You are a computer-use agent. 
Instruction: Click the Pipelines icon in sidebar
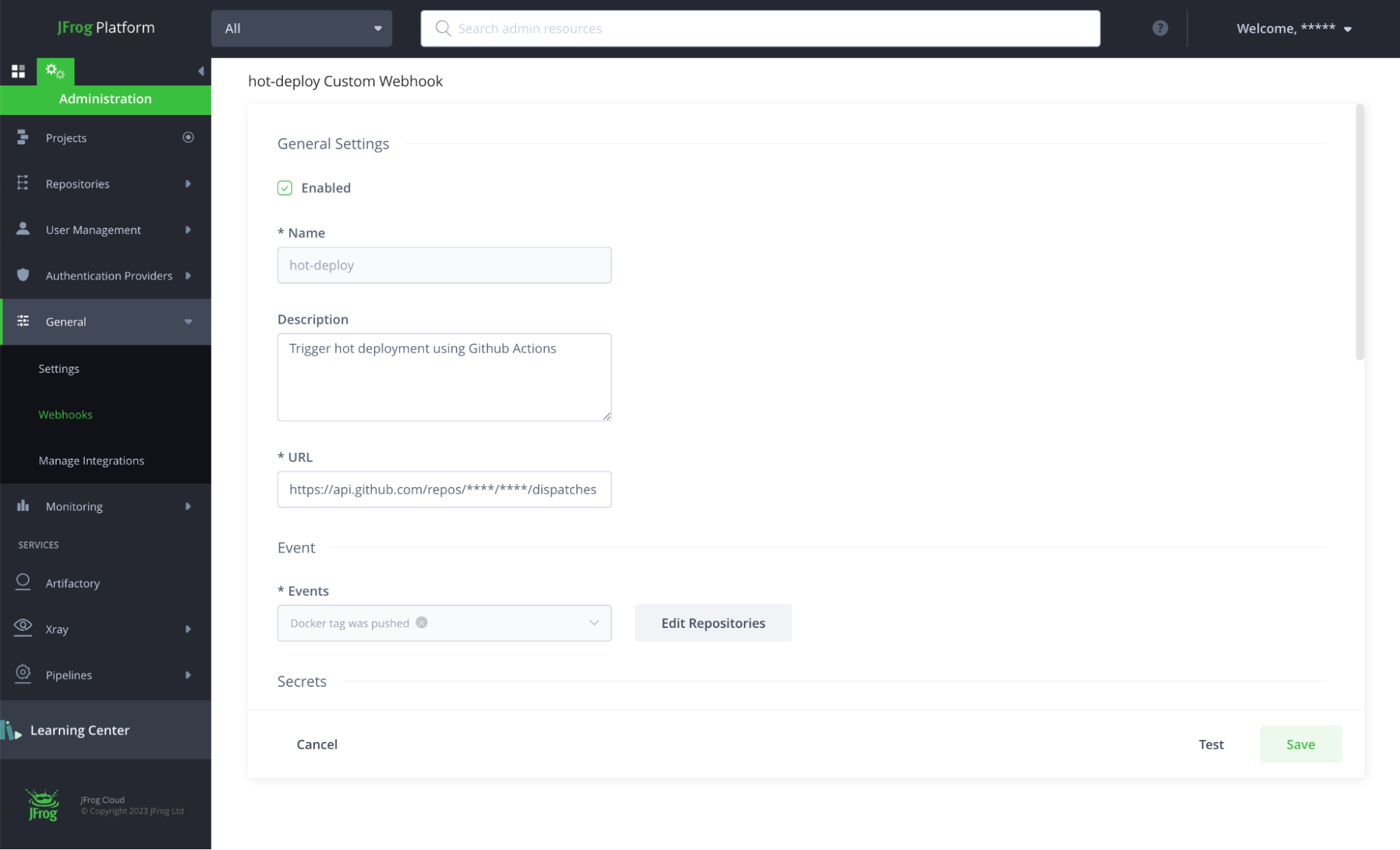click(x=23, y=674)
